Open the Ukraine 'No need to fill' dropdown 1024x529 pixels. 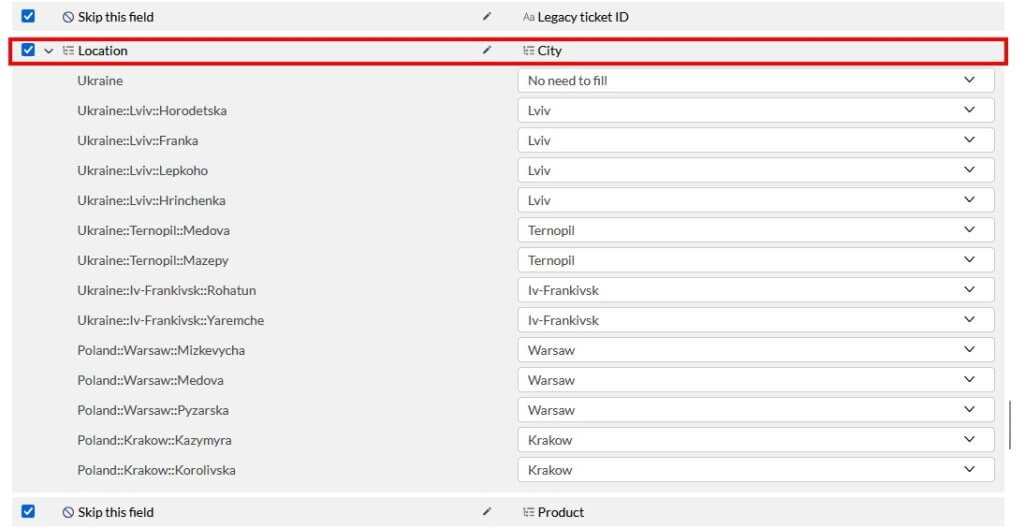point(755,80)
